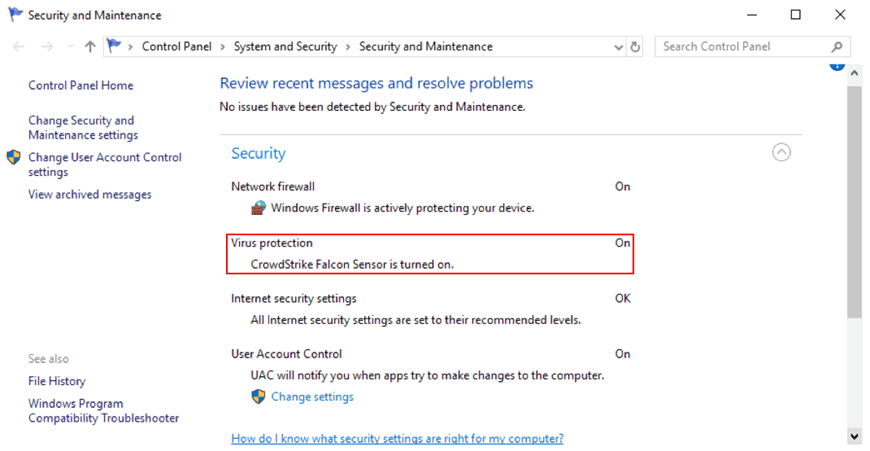Click the shield icon beside Change settings
This screenshot has height=451, width=870.
click(259, 397)
